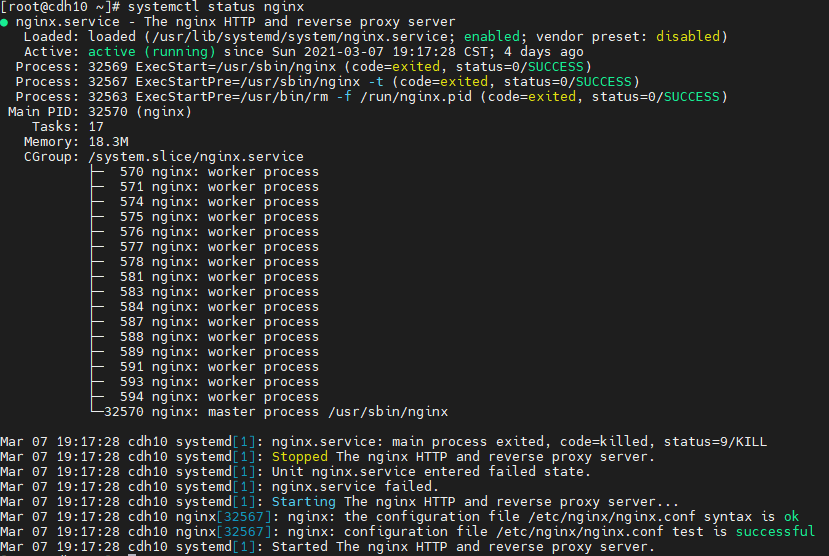Click the green 'enabled' word
Viewport: 829px width, 556px height.
(x=492, y=36)
